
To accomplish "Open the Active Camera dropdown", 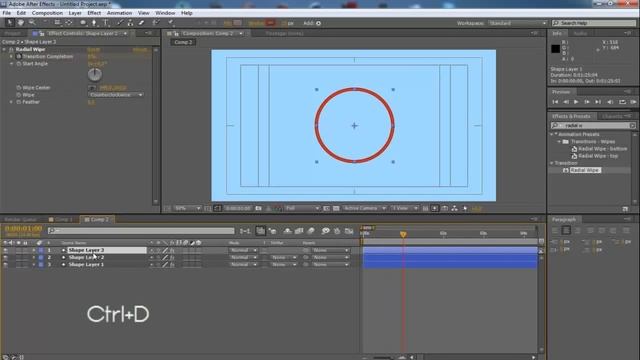I will pos(364,209).
